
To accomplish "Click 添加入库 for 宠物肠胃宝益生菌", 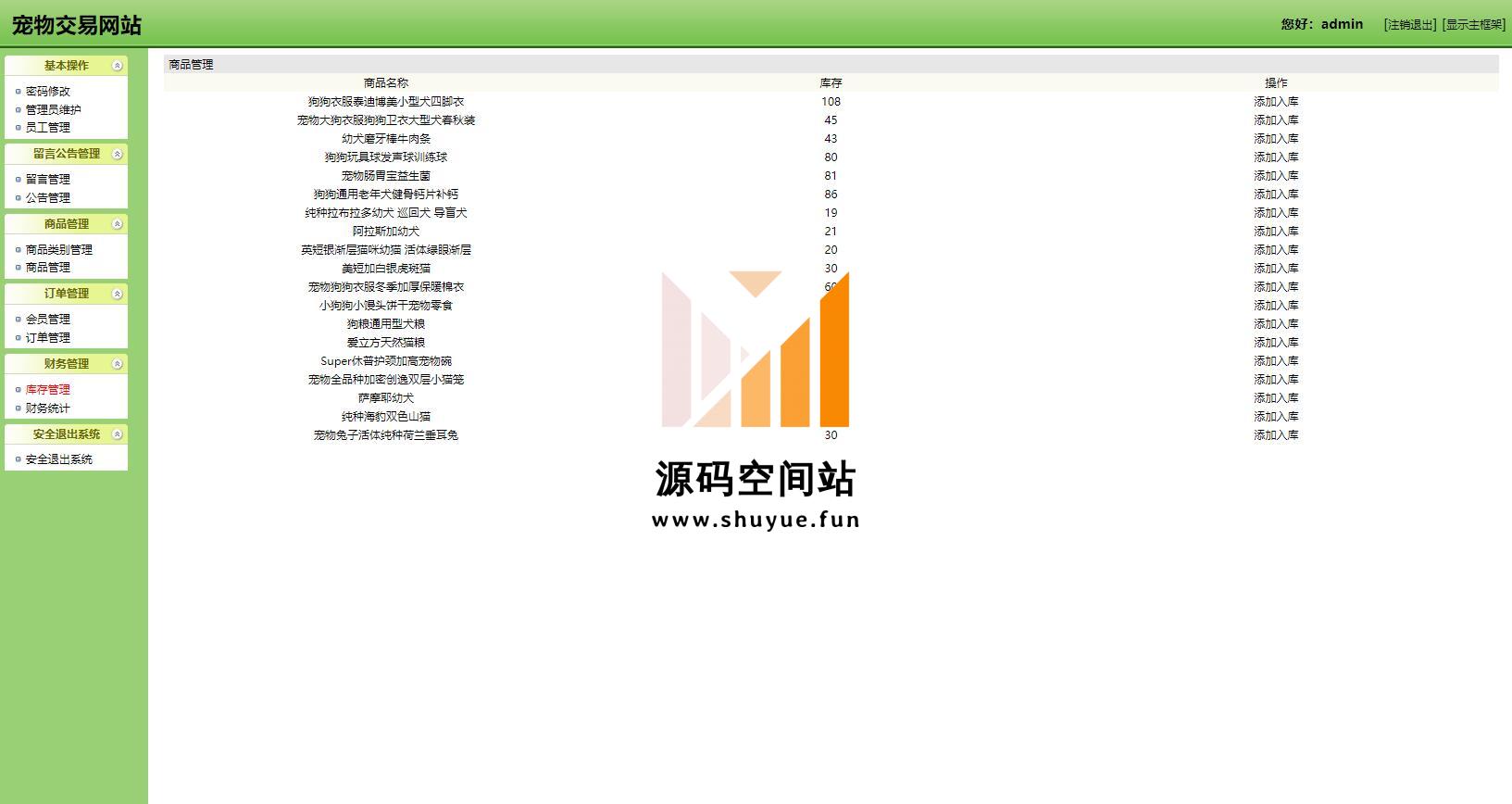I will (x=1276, y=176).
